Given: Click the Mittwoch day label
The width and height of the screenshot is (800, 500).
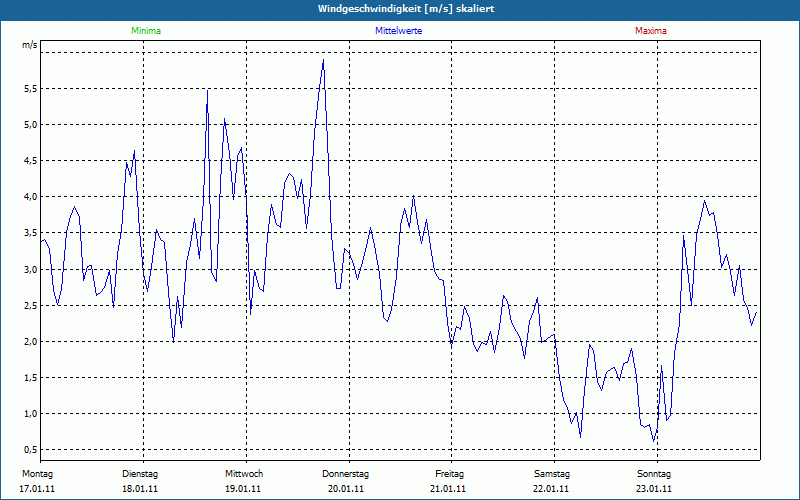Looking at the screenshot, I should click(244, 474).
